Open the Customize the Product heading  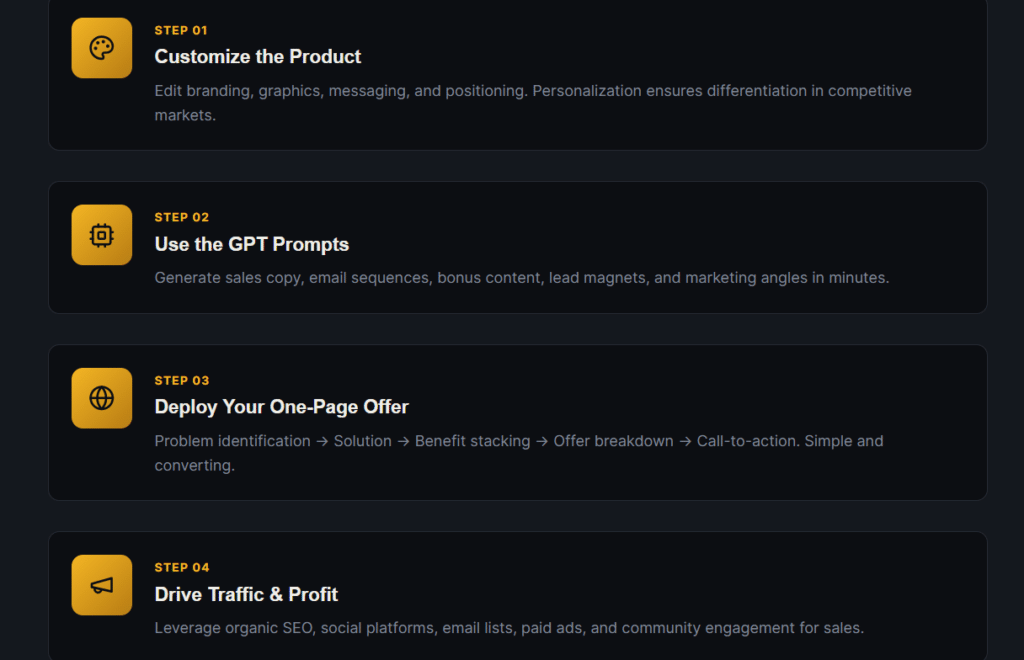pyautogui.click(x=258, y=57)
